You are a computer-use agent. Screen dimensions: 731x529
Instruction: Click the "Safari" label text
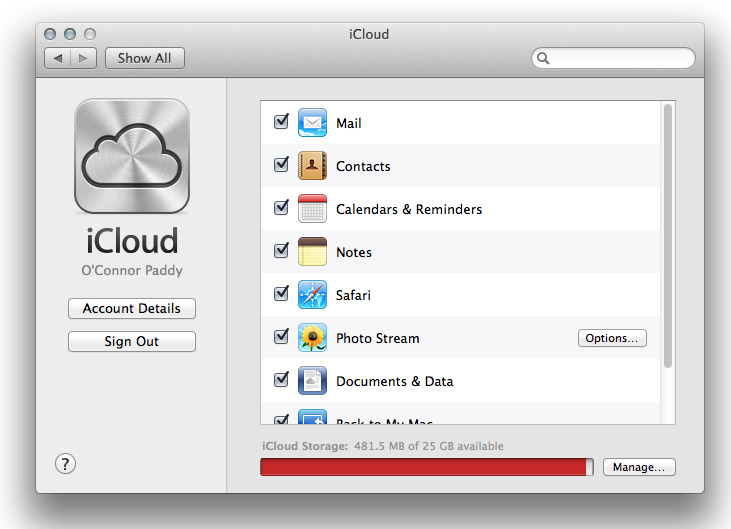pyautogui.click(x=353, y=295)
